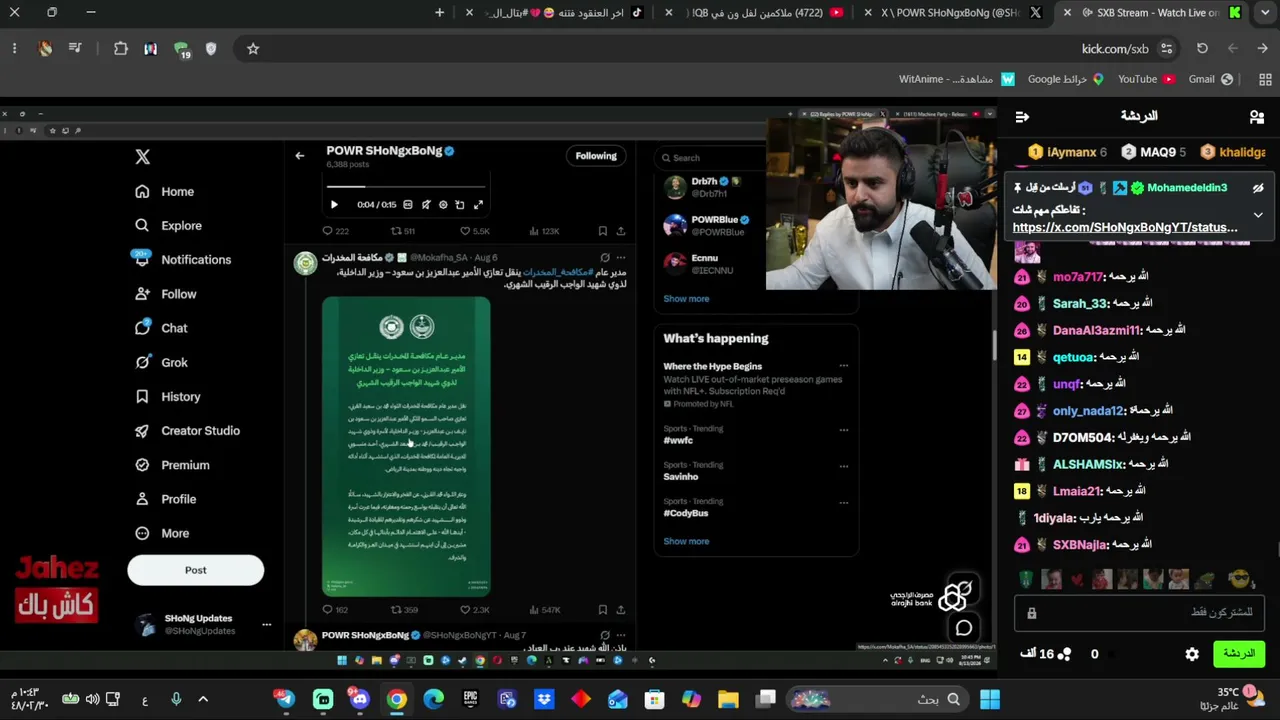Open more options on مكافحة المخدرات tweet
The height and width of the screenshot is (720, 1280).
click(621, 258)
